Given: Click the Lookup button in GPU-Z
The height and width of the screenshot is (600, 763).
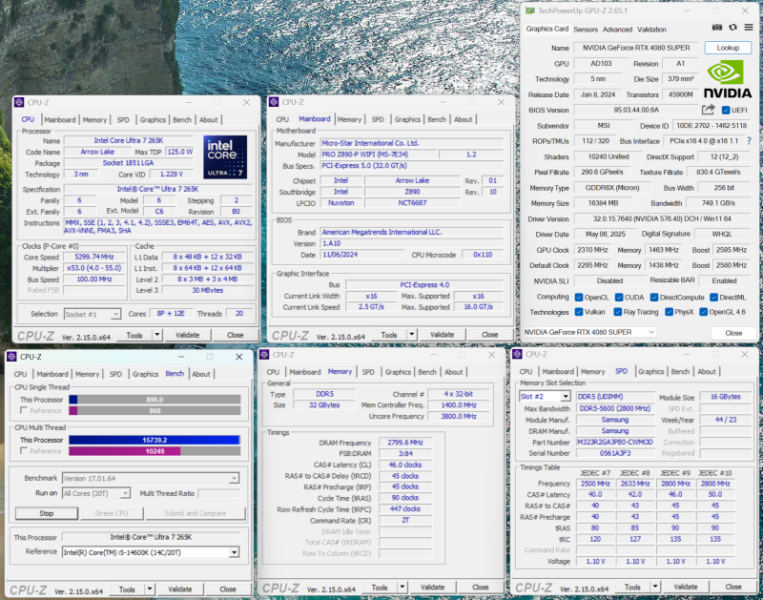Looking at the screenshot, I should coord(727,47).
